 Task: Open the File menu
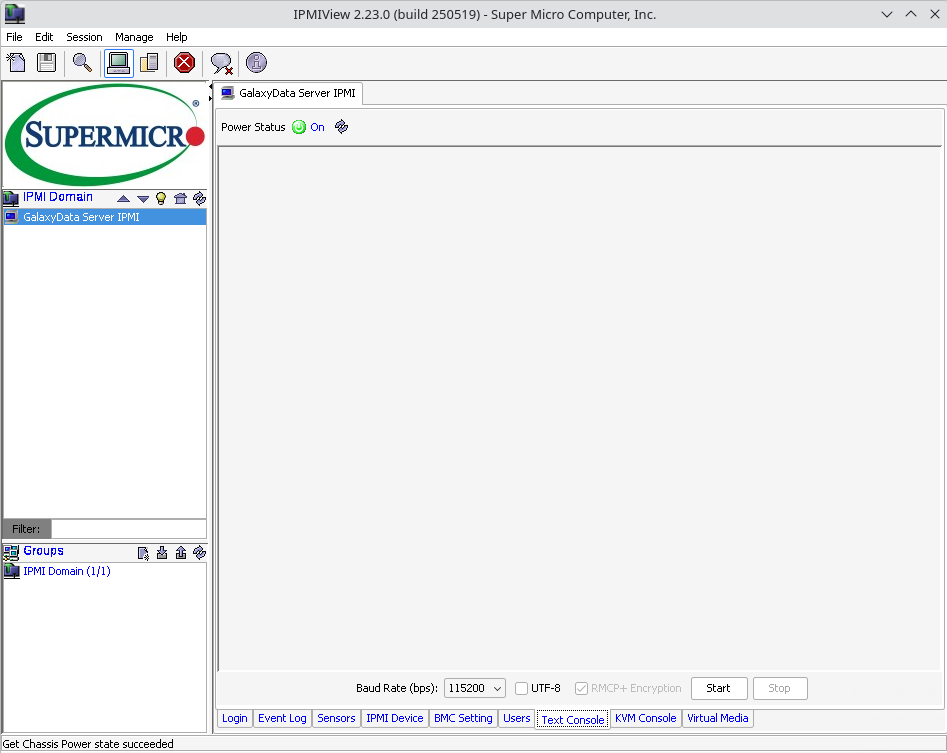[14, 37]
